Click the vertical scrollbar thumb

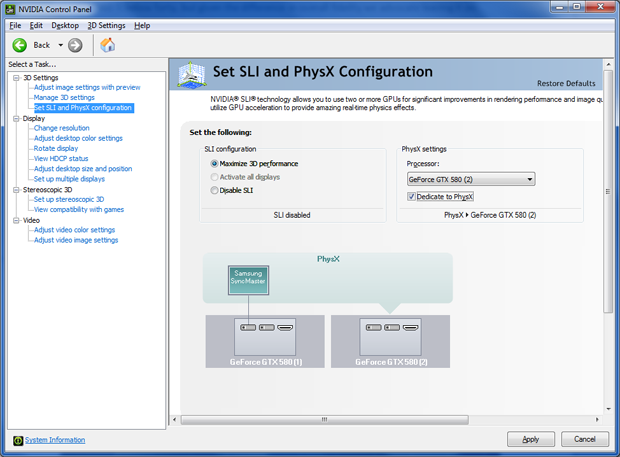pos(608,192)
